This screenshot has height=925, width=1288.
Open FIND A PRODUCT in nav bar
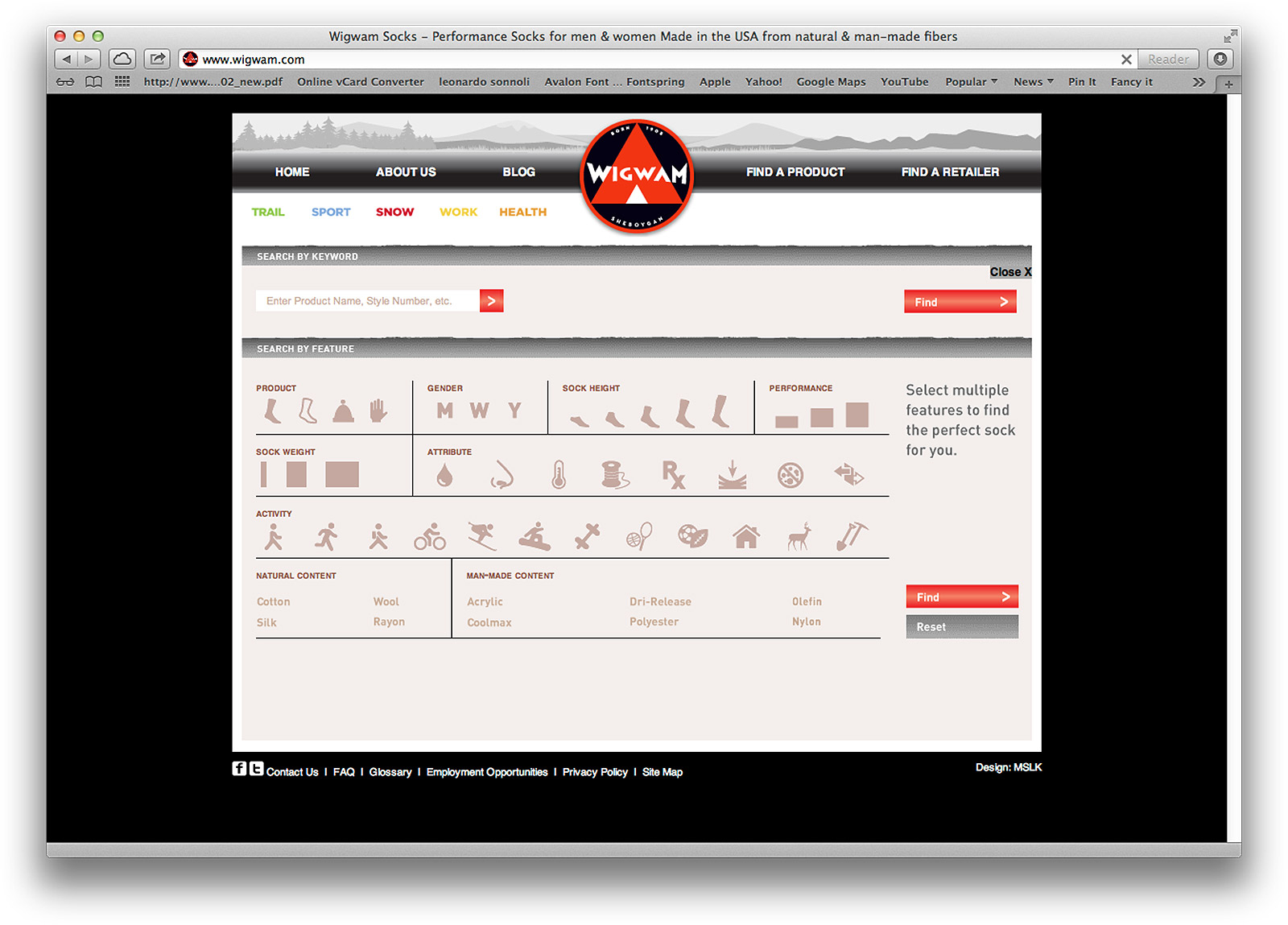[x=795, y=172]
